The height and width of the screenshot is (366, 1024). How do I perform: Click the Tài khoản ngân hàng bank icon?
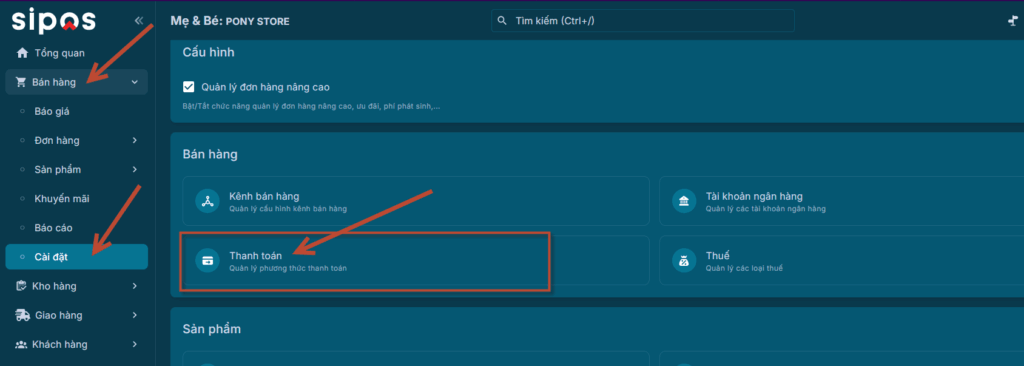[x=684, y=201]
